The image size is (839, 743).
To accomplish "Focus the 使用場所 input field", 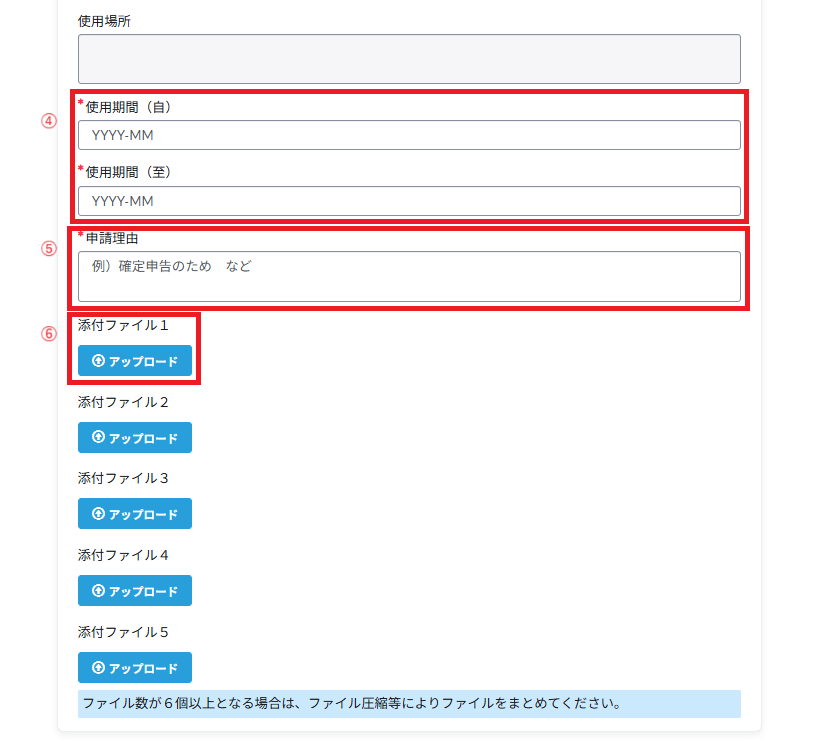I will (x=409, y=59).
